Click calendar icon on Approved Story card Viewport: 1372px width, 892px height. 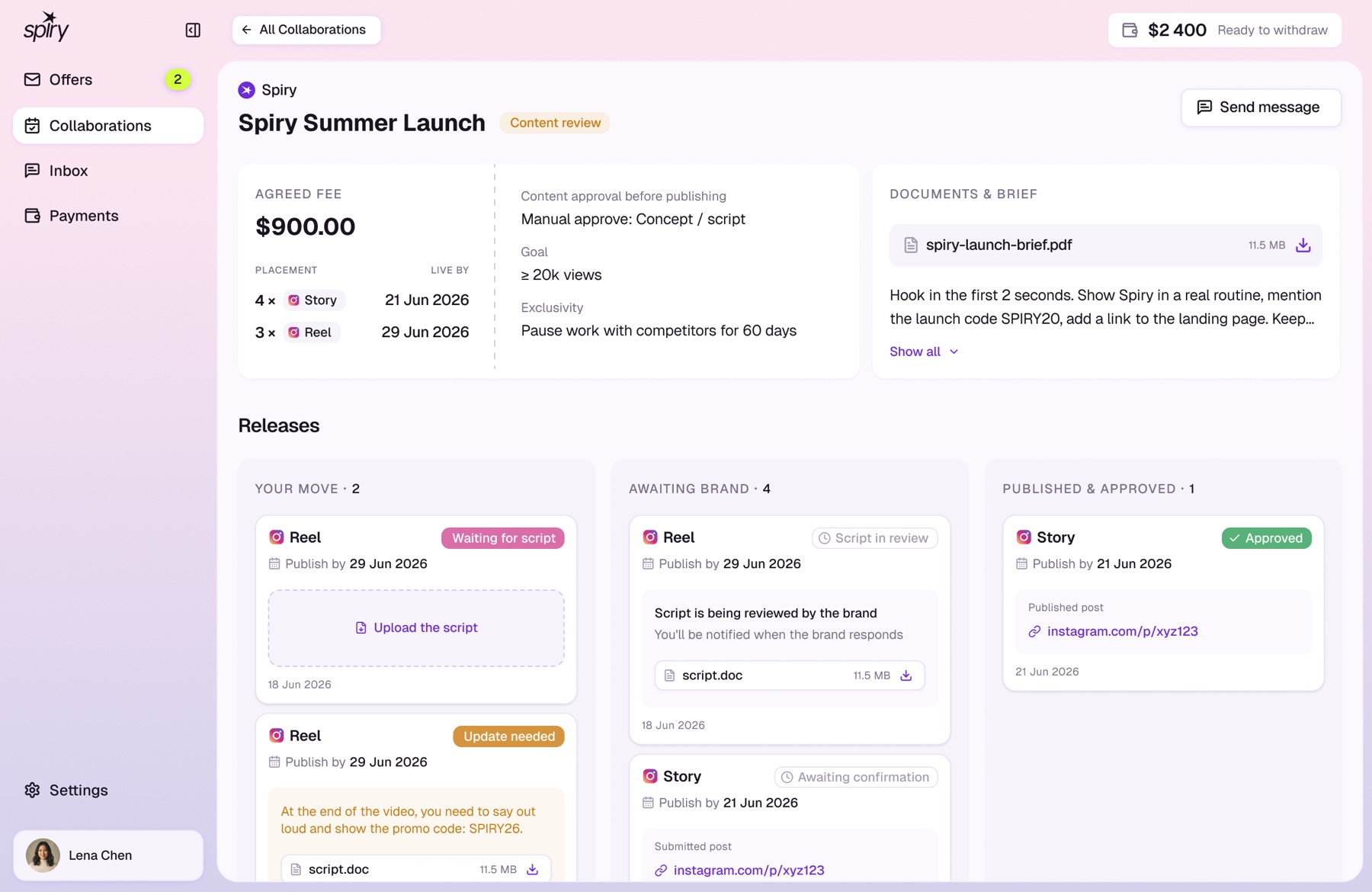point(1021,564)
